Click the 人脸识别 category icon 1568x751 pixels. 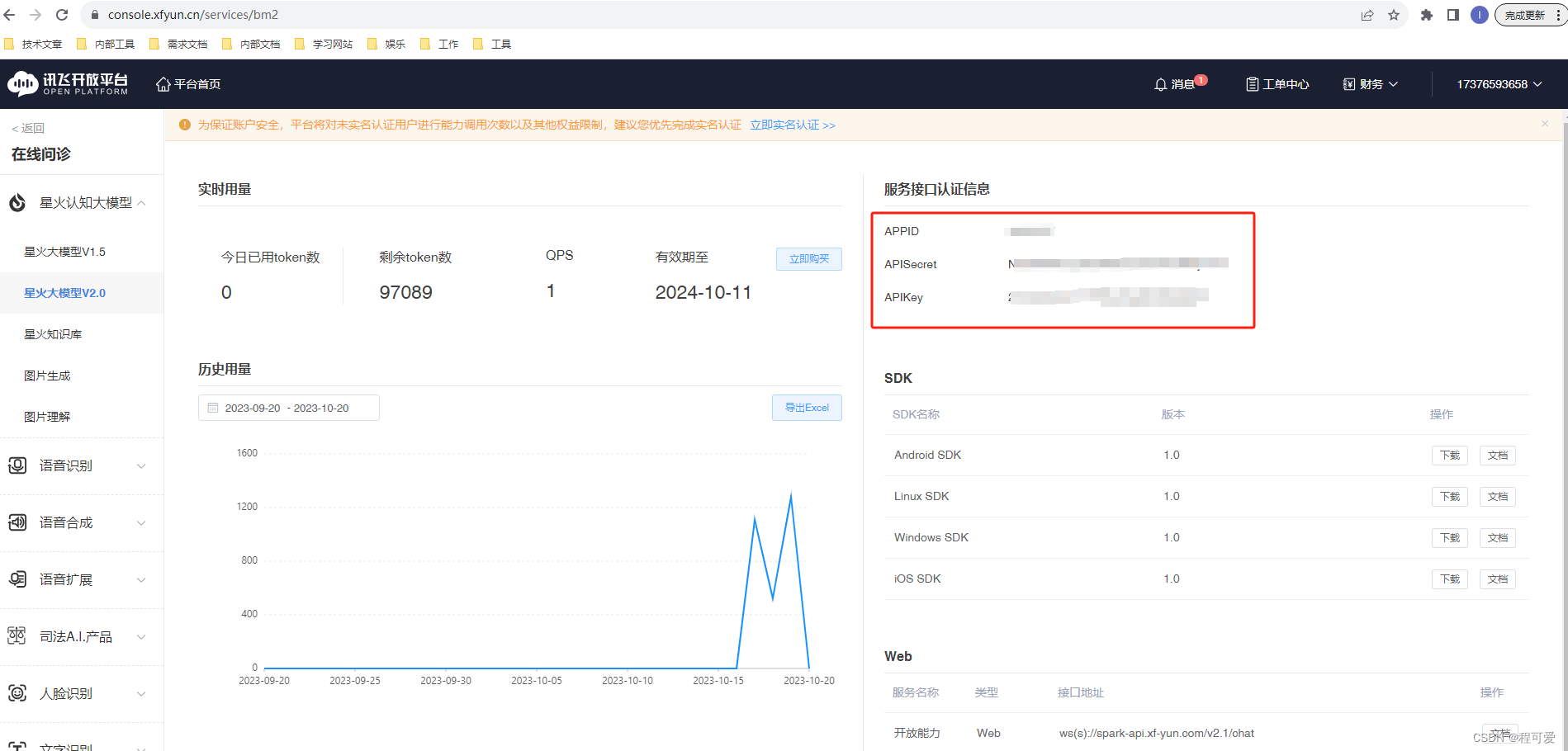coord(17,693)
